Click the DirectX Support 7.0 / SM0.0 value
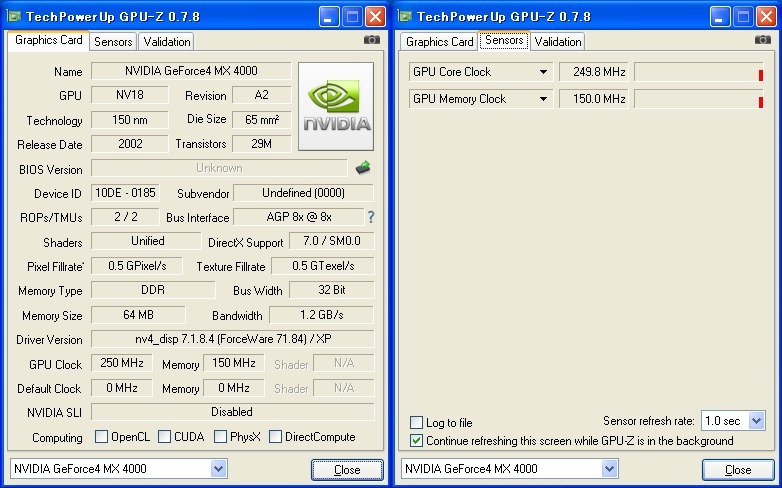Image resolution: width=782 pixels, height=488 pixels. coord(332,241)
